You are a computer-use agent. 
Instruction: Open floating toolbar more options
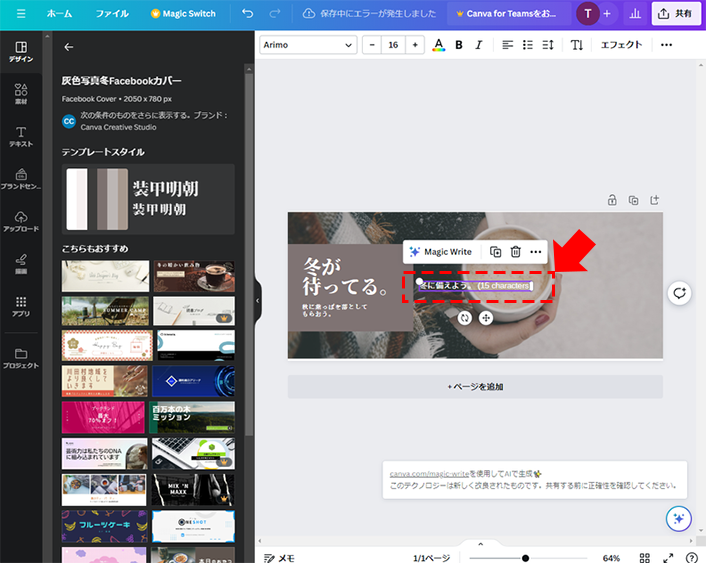click(x=535, y=252)
